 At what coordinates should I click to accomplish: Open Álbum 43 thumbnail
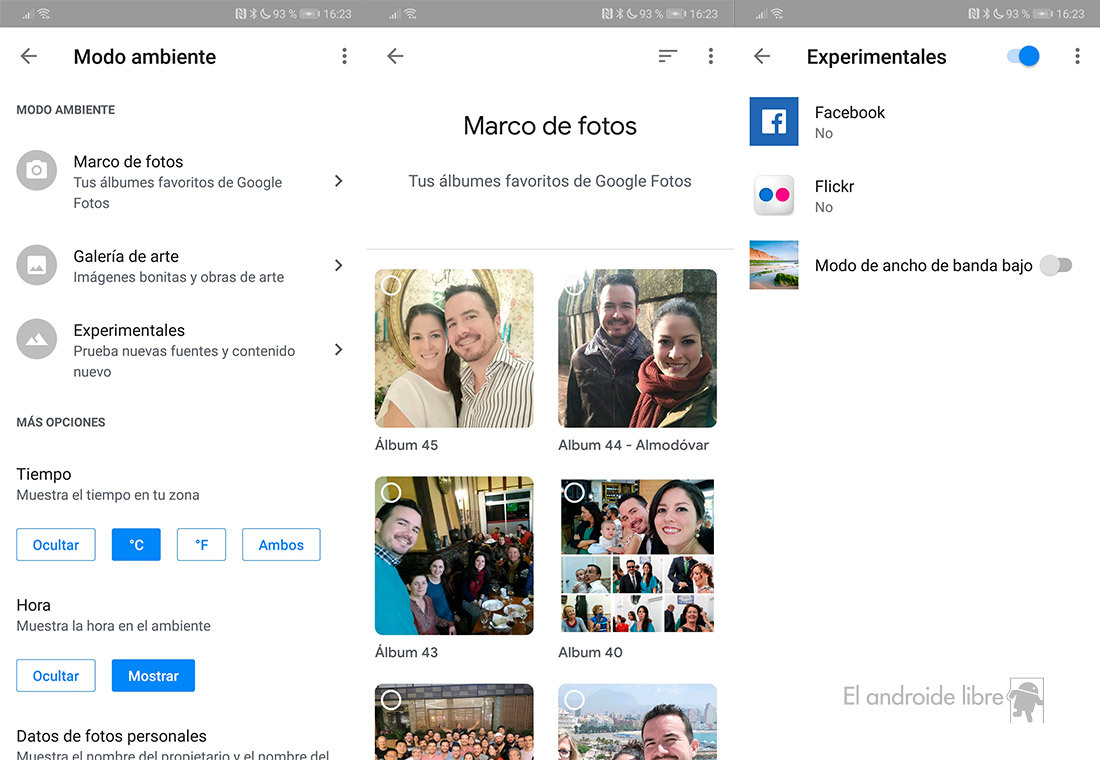click(x=454, y=556)
